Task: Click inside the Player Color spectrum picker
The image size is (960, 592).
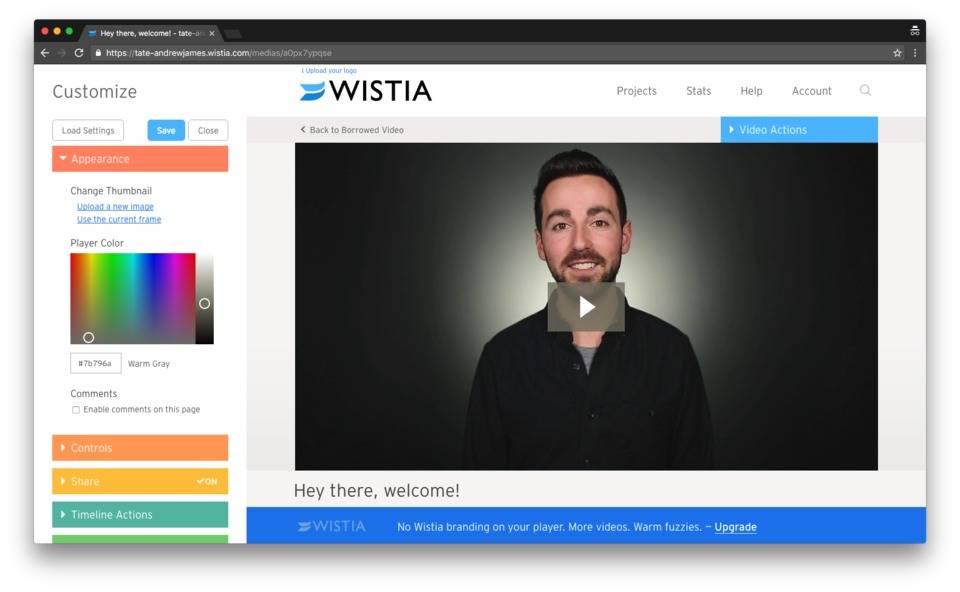Action: point(133,298)
